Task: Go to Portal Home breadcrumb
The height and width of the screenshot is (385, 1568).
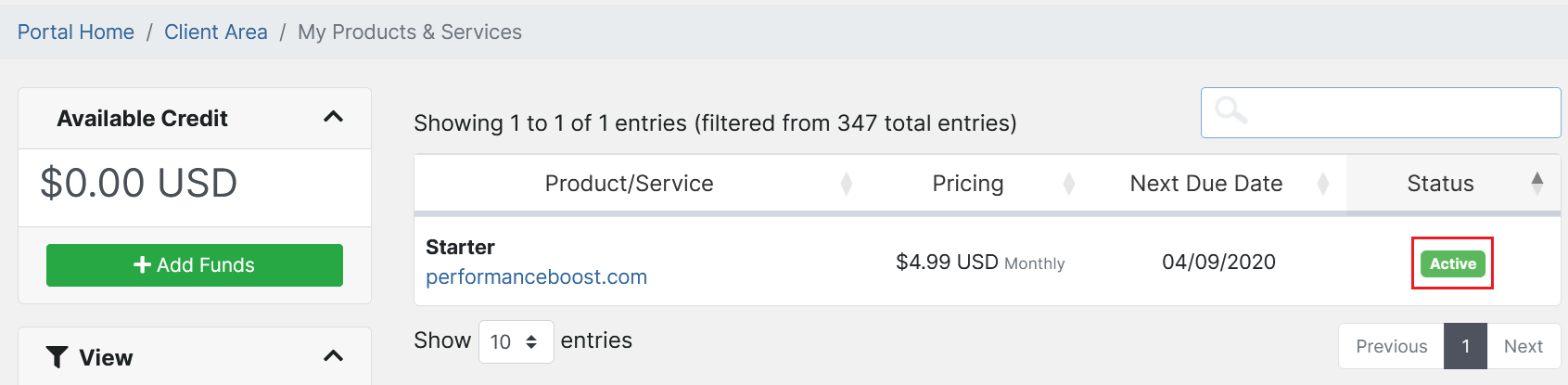Action: point(76,32)
